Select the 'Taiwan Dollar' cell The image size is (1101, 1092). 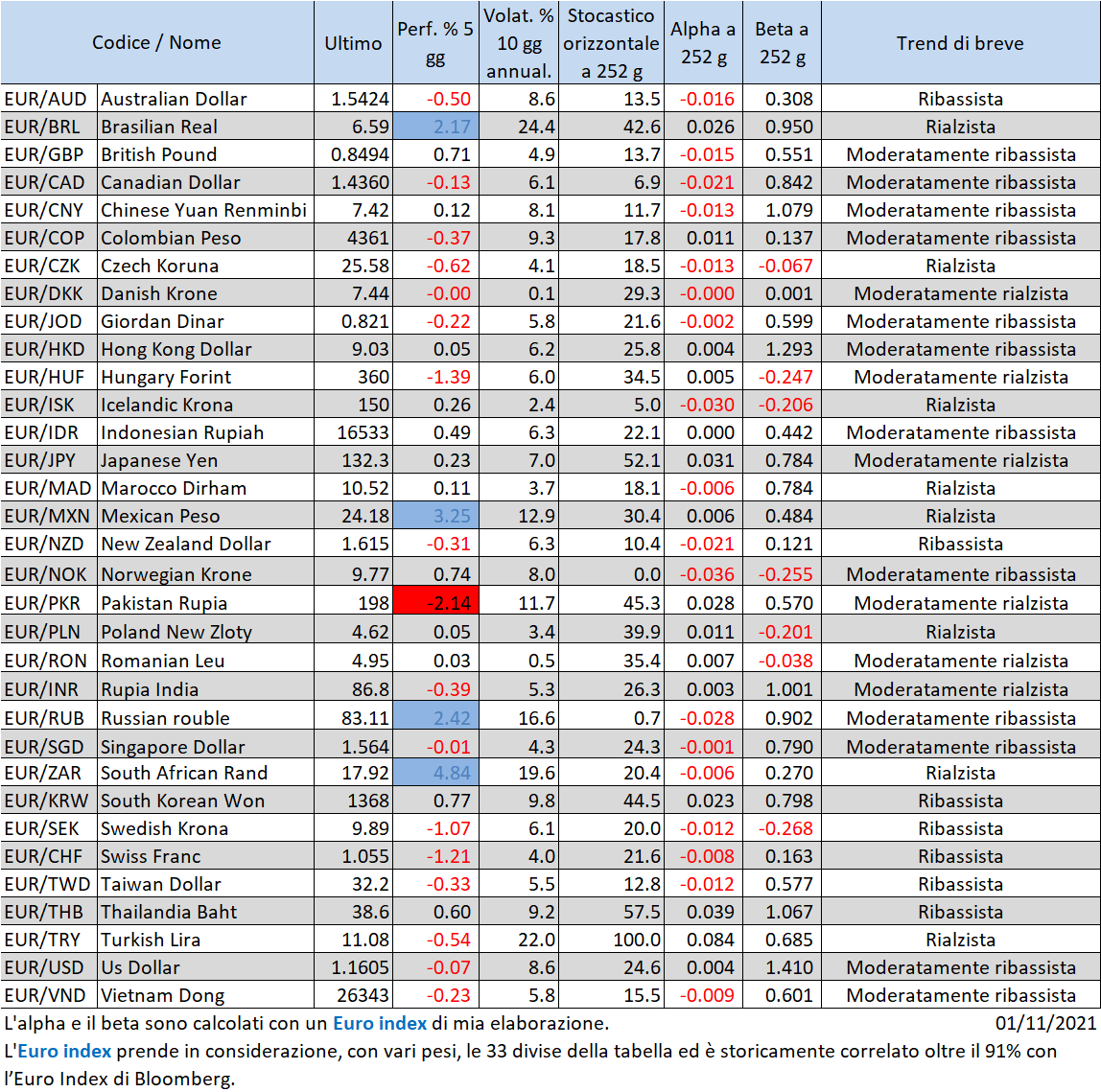(x=206, y=884)
